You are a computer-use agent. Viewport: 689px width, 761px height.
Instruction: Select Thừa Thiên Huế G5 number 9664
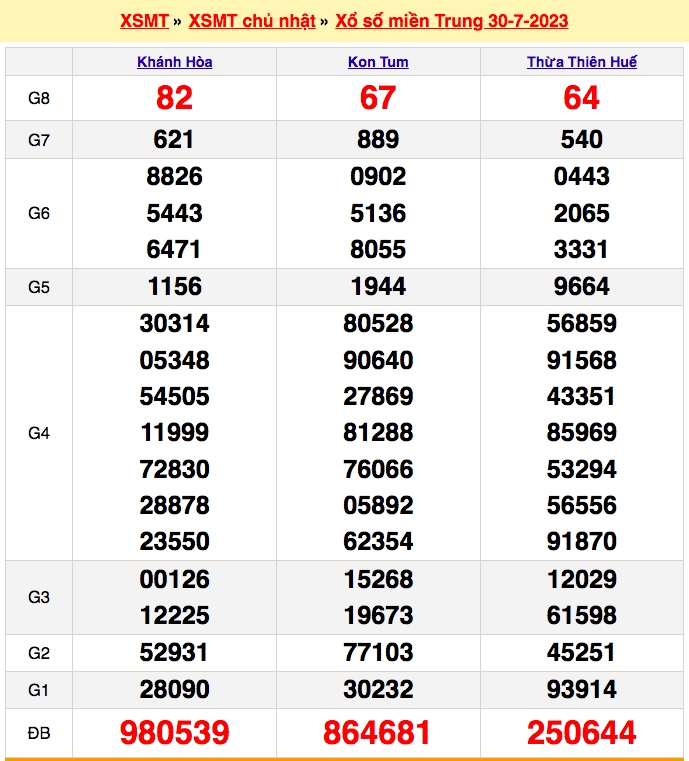click(581, 286)
